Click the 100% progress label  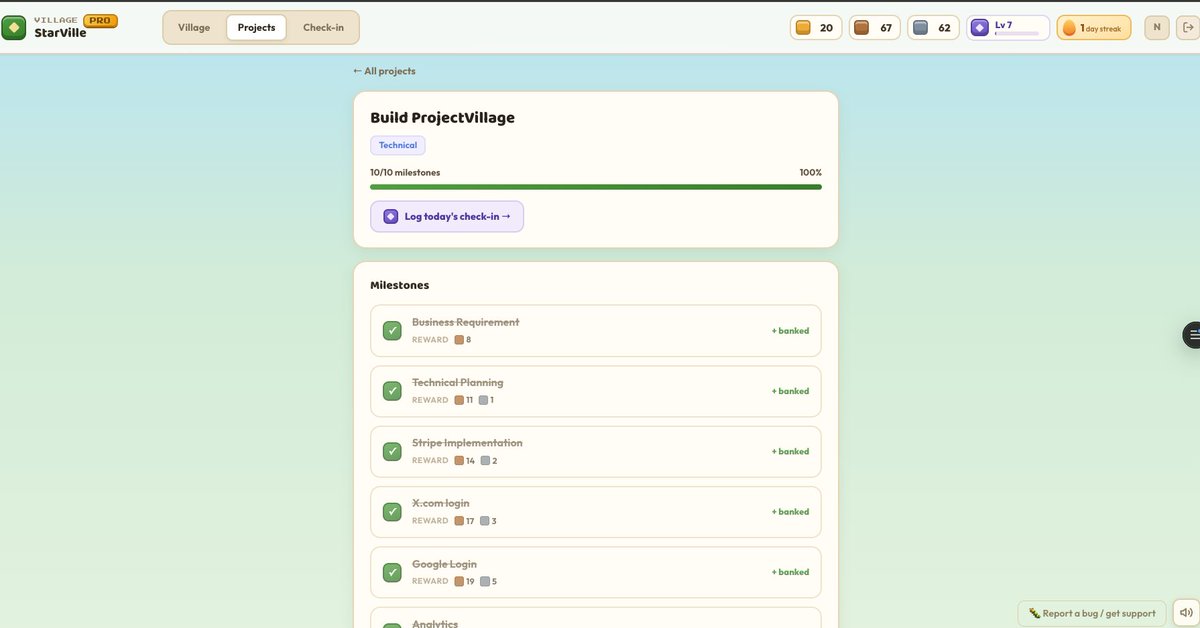coord(810,172)
